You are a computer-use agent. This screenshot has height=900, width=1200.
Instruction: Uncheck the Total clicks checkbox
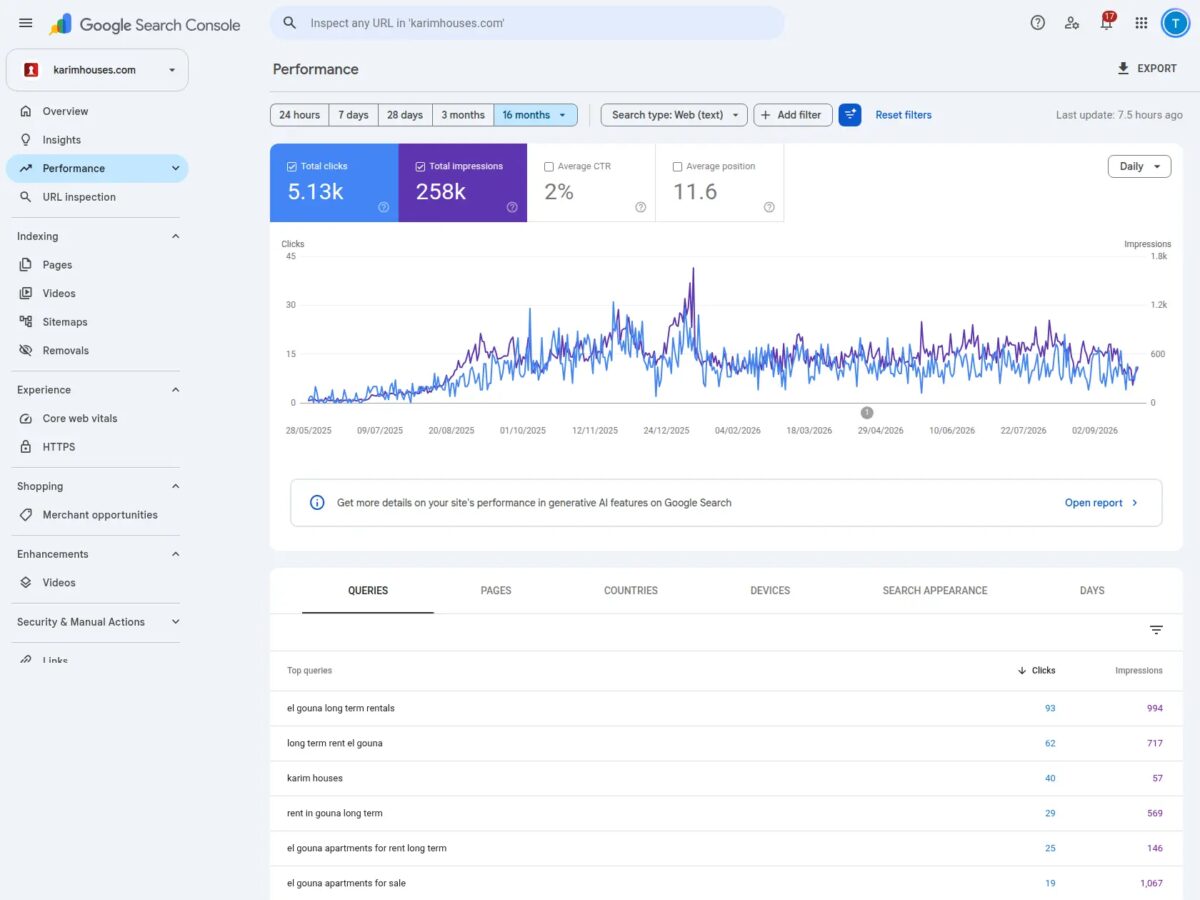pyautogui.click(x=292, y=167)
